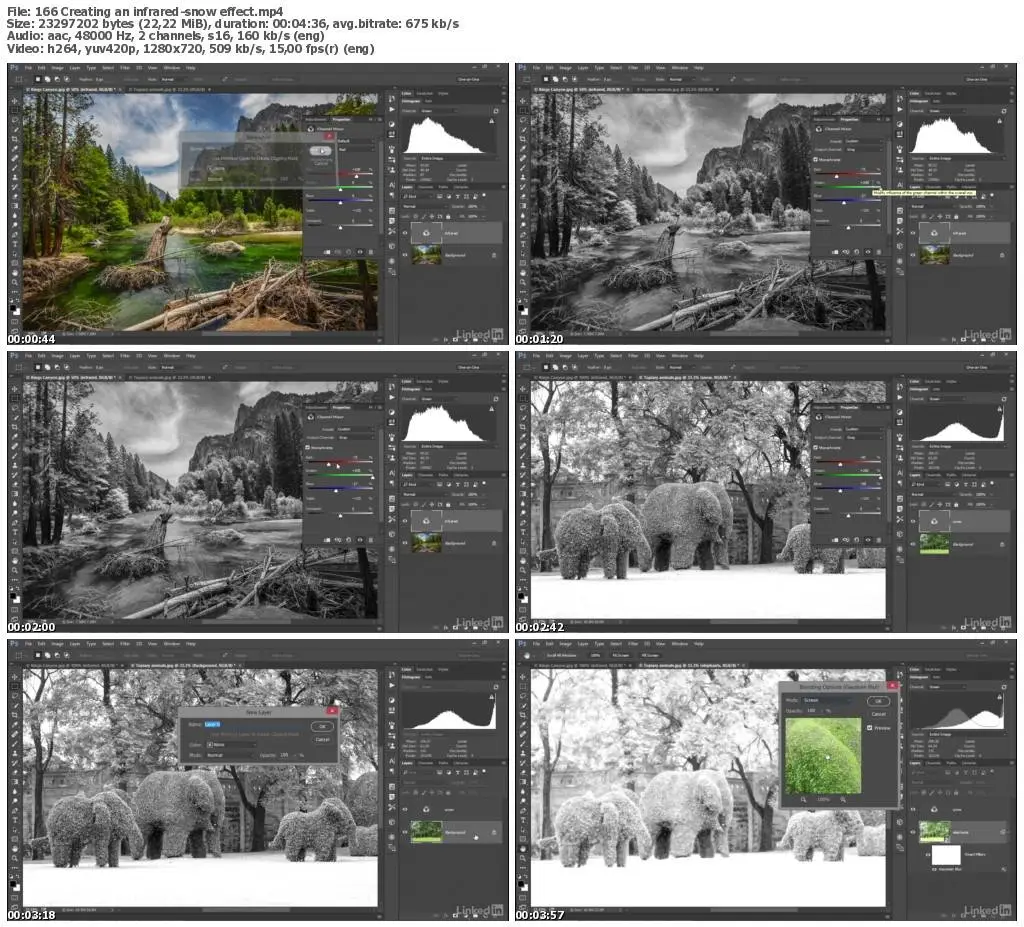The height and width of the screenshot is (927, 1024).
Task: Click histogram cache warning triangle in 00:02:42 frame
Action: [1000, 409]
